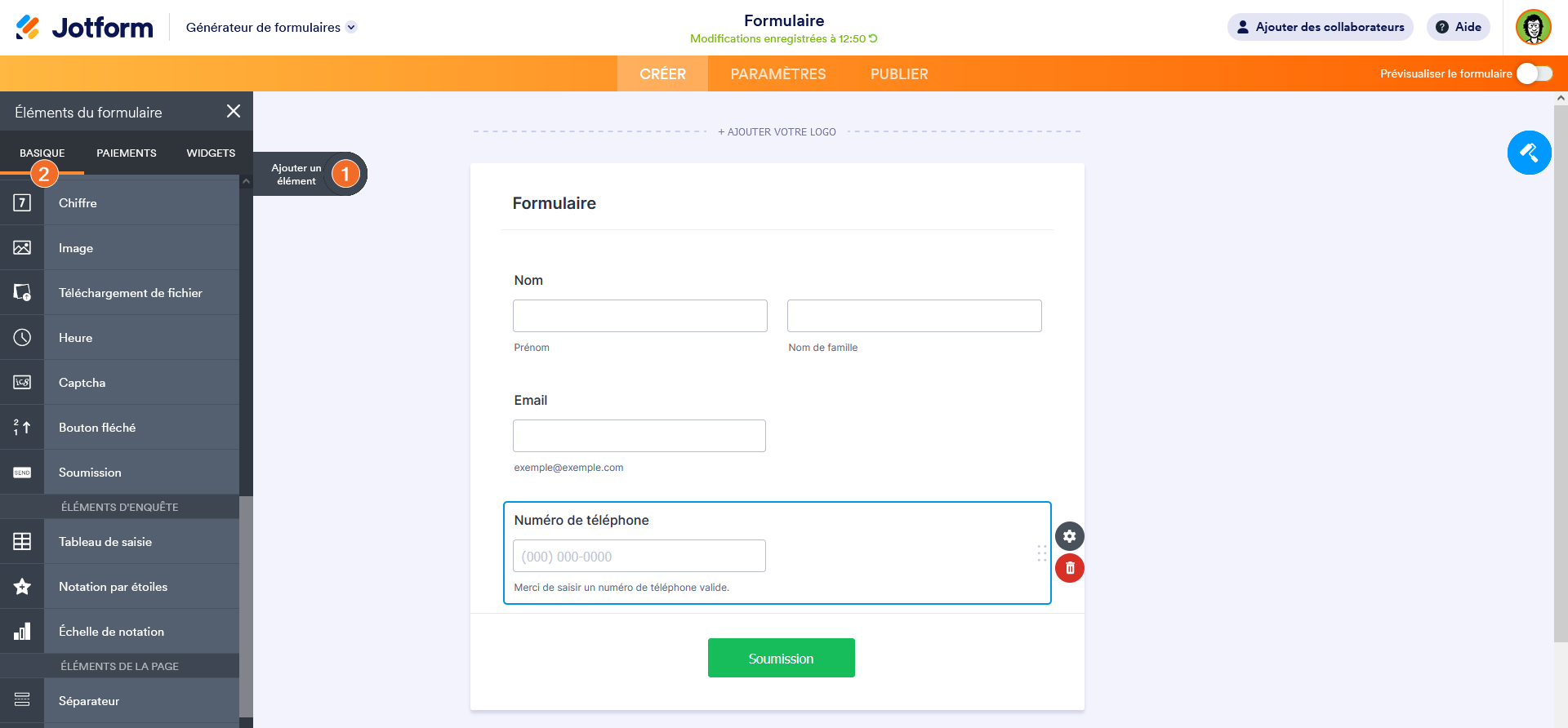Revert saved changes with undo icon
The height and width of the screenshot is (728, 1568).
[873, 38]
